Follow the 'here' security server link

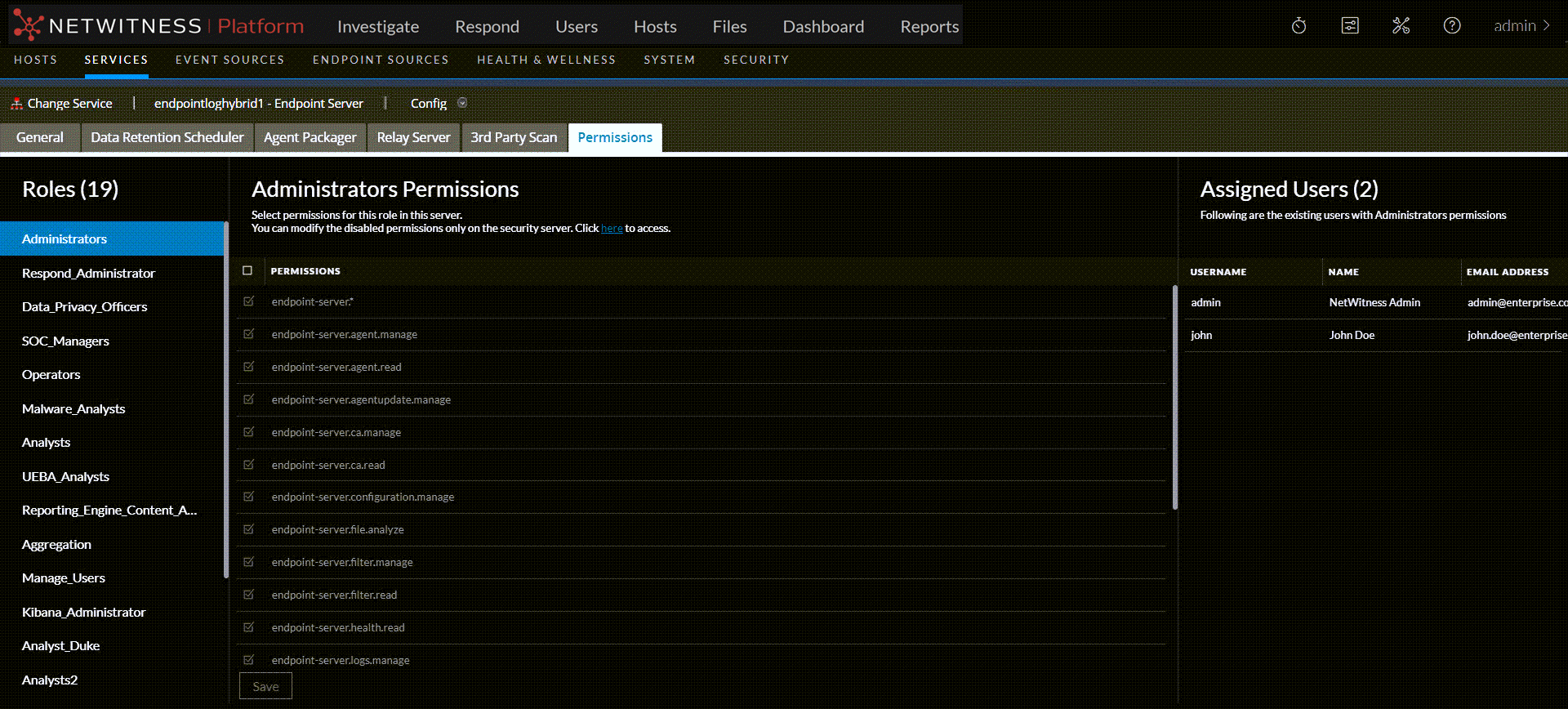point(612,229)
